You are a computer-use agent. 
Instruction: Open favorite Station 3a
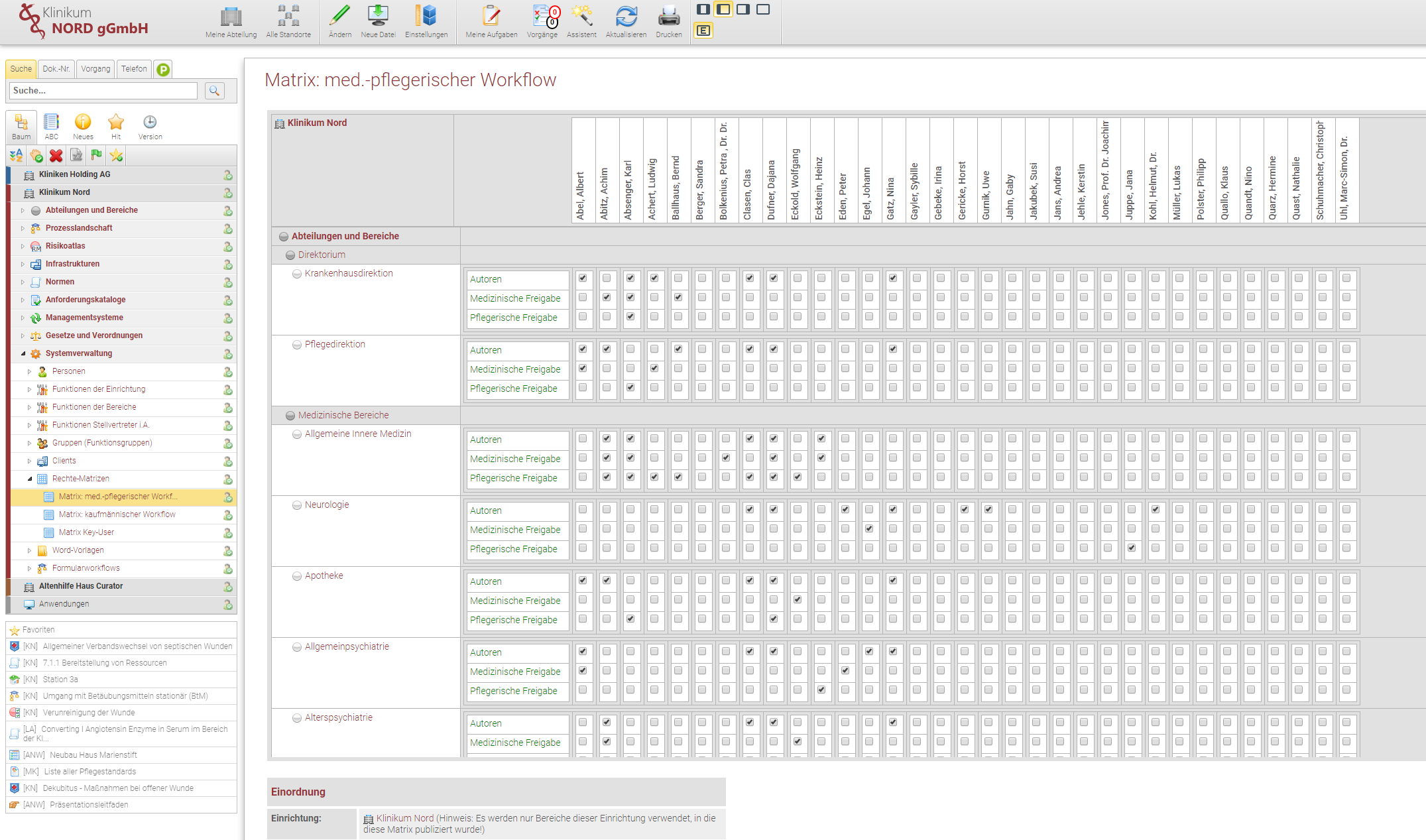point(60,680)
